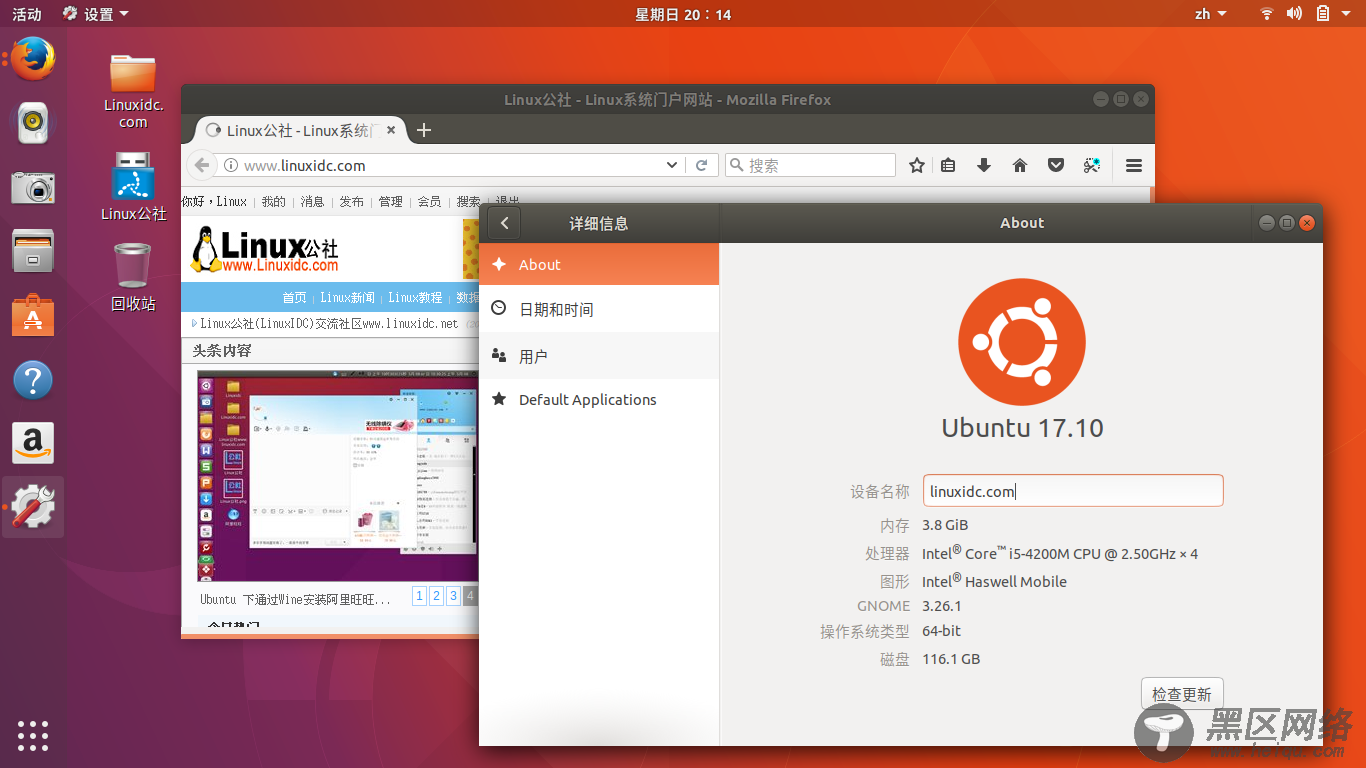Show applications grid at dock bottom
Screen dimensions: 1366x768
33,735
